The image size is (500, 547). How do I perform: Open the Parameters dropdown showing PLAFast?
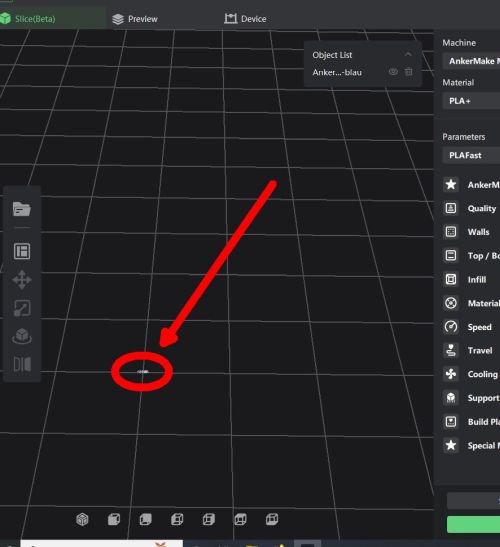(471, 155)
